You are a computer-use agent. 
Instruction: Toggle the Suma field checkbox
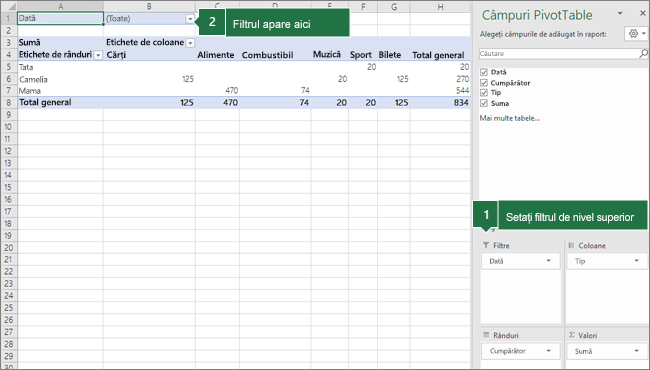[x=484, y=103]
